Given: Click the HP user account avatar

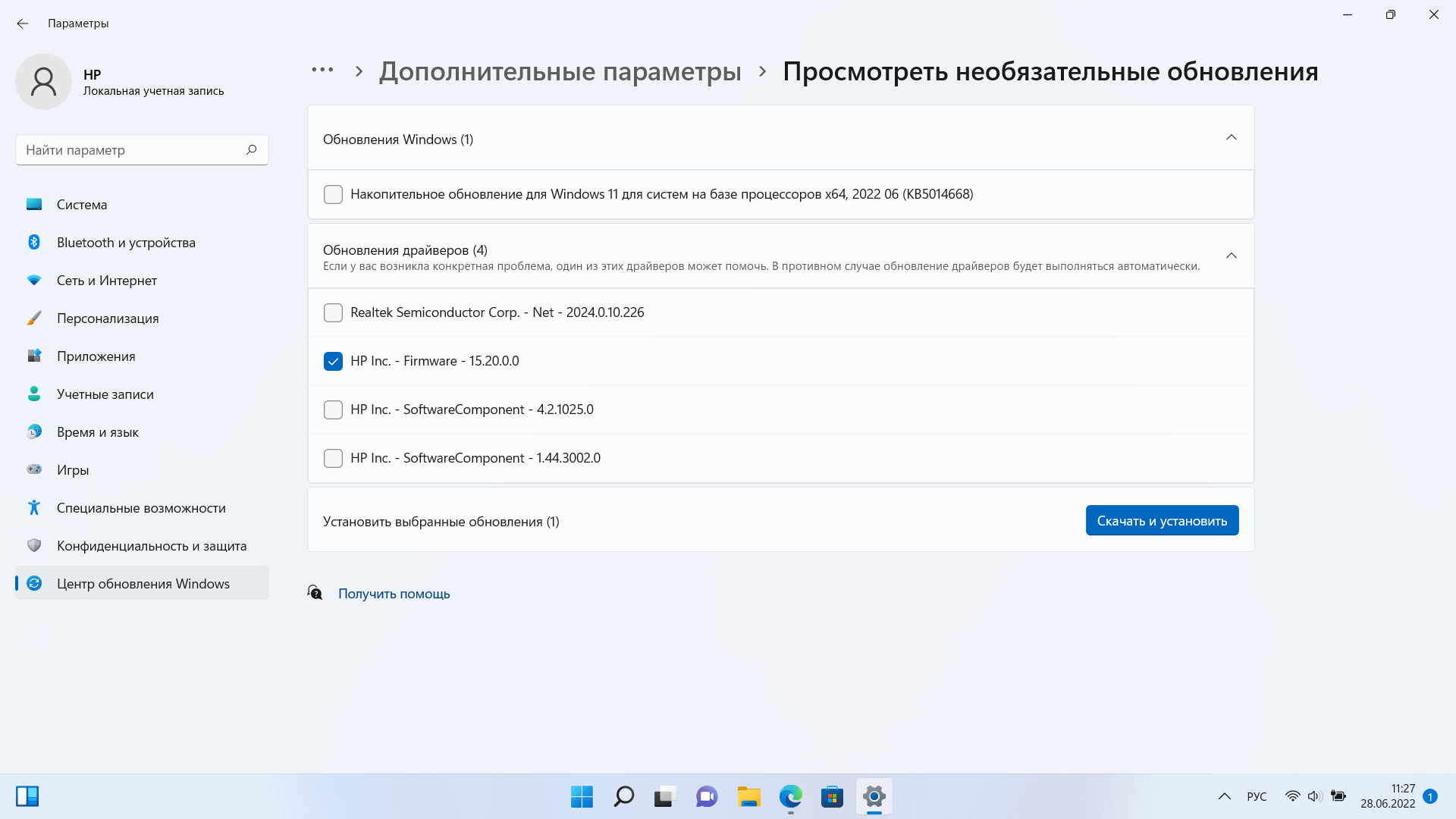Looking at the screenshot, I should point(43,81).
